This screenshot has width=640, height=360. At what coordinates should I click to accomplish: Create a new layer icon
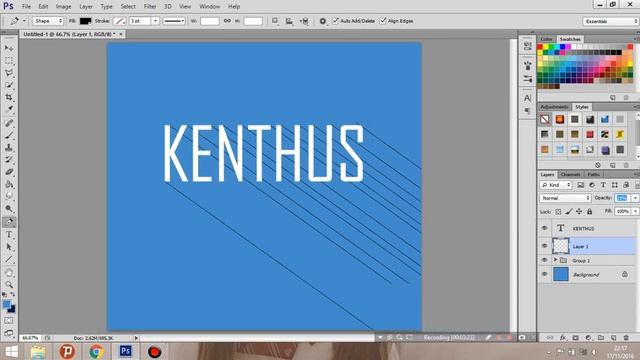pos(613,338)
